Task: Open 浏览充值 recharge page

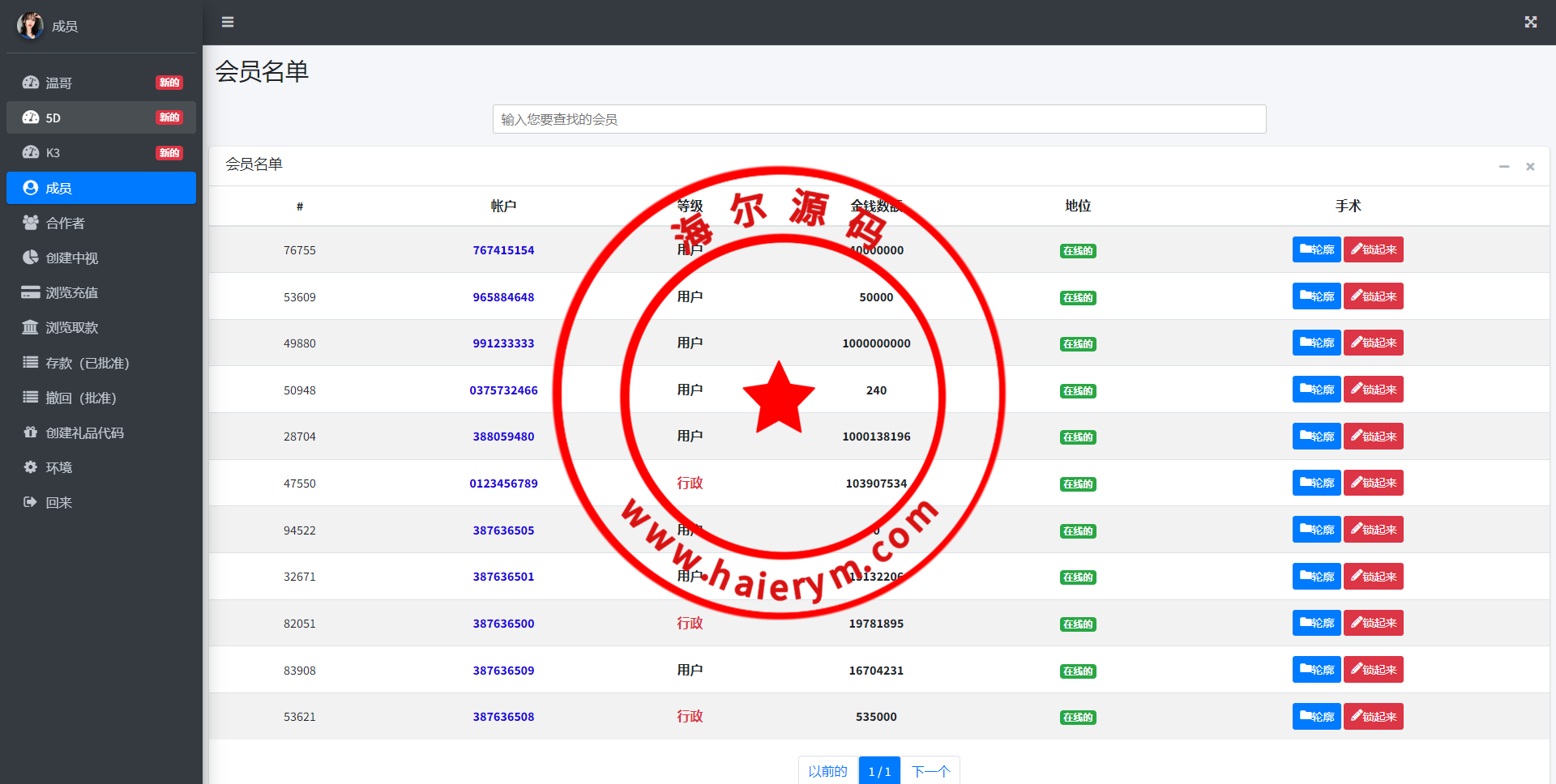Action: [71, 292]
